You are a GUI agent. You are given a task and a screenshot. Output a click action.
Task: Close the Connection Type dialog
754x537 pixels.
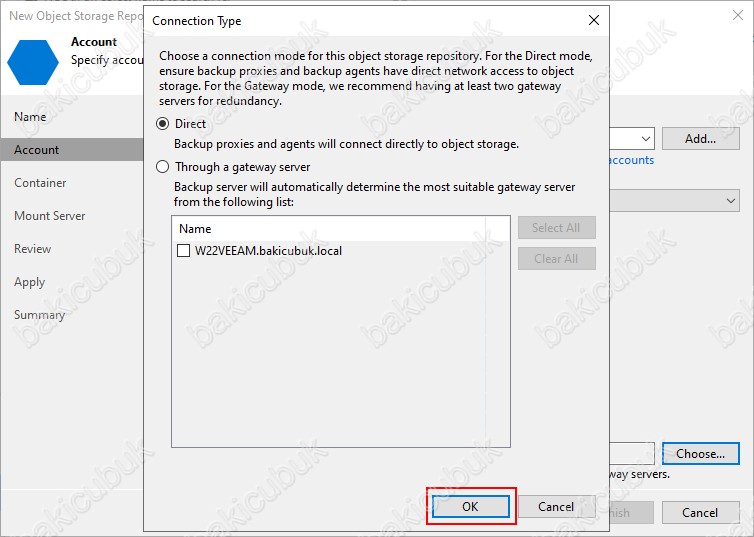[x=594, y=20]
